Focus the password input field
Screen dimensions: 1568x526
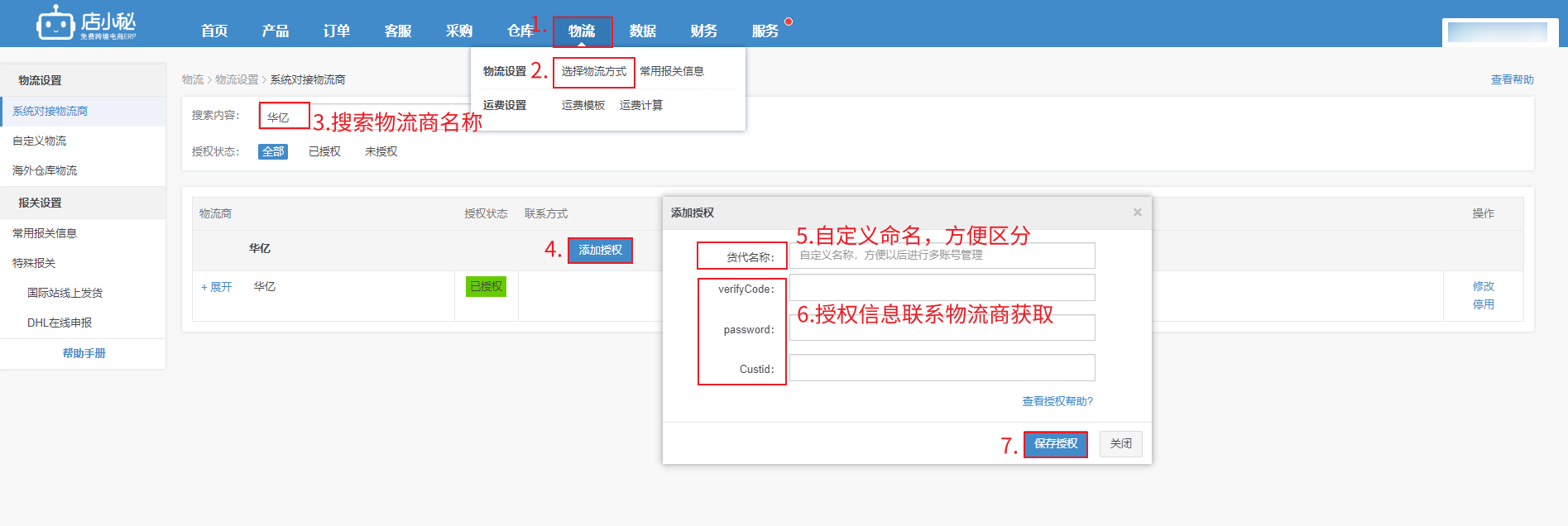coord(942,328)
